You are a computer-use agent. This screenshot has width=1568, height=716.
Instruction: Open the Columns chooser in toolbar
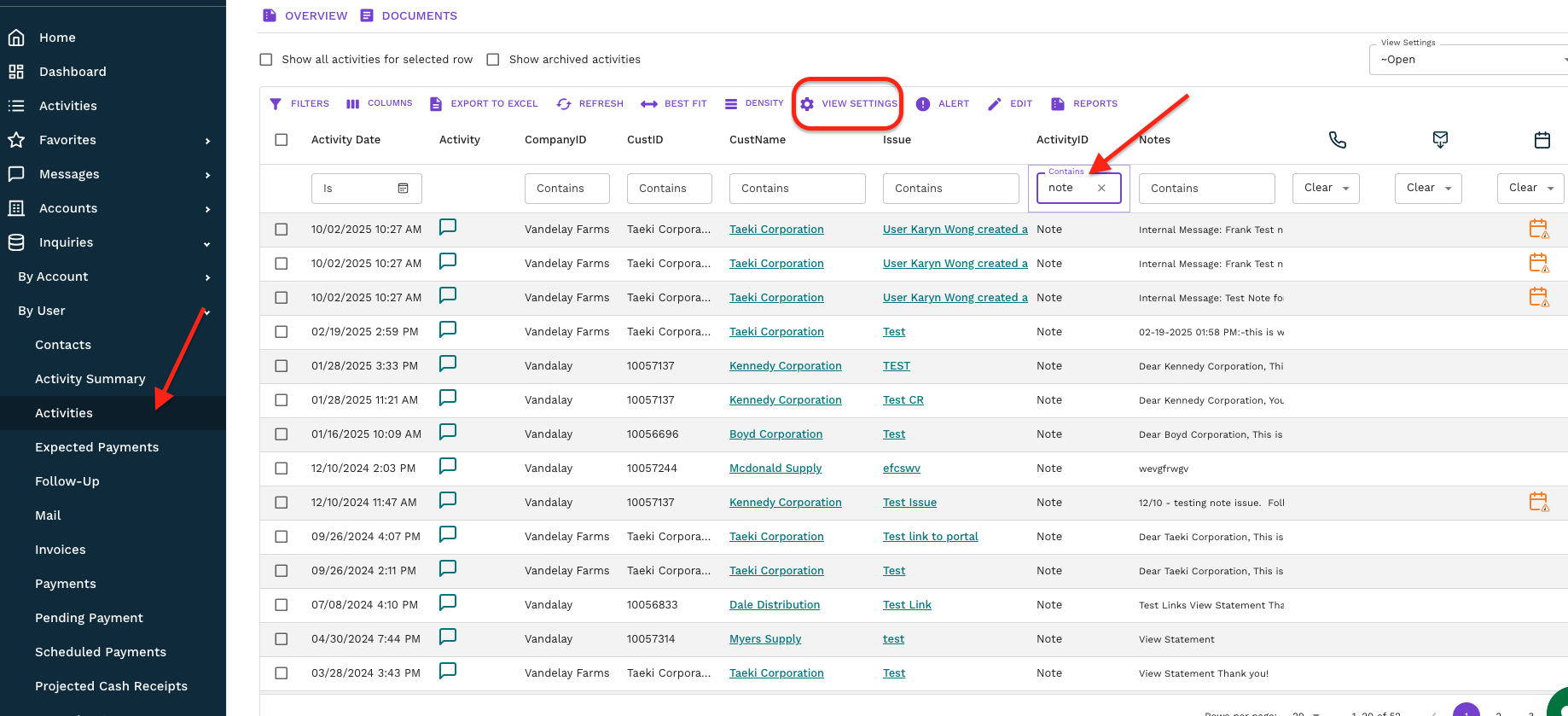[x=353, y=104]
